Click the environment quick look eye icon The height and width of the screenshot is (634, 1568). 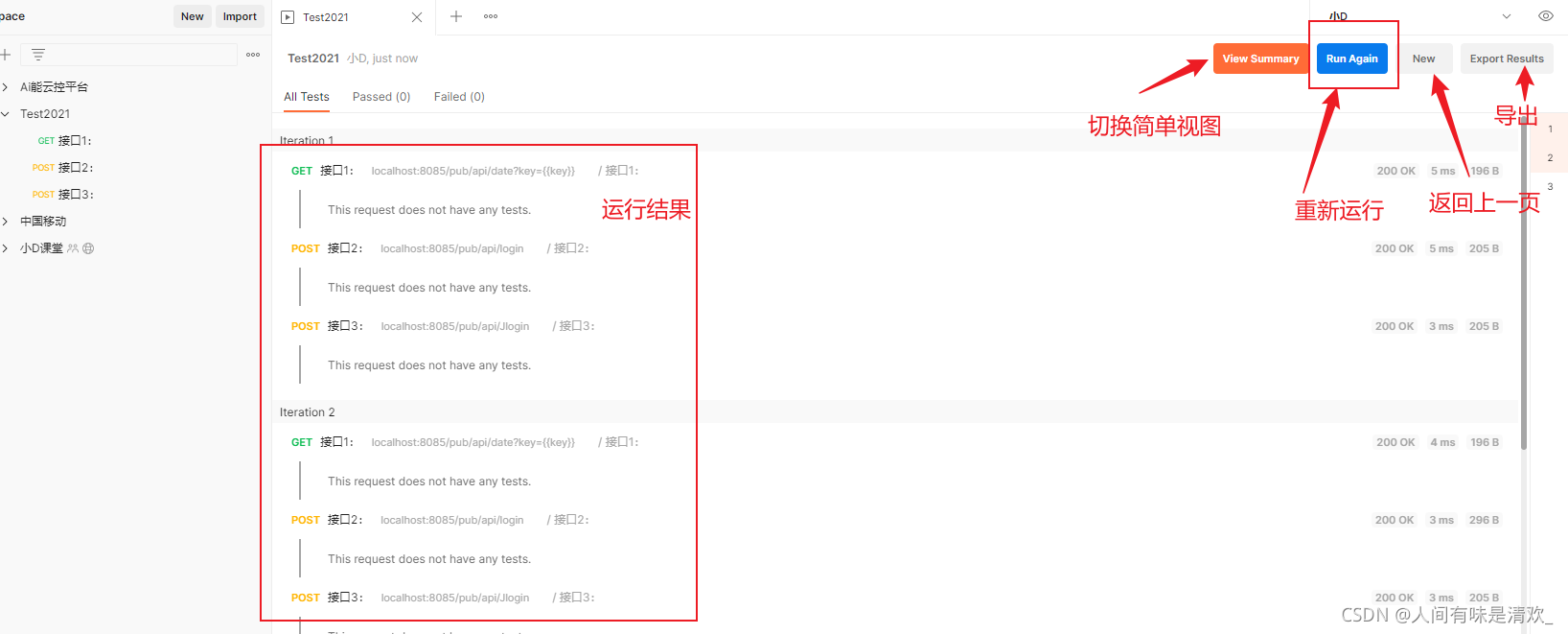pyautogui.click(x=1546, y=16)
